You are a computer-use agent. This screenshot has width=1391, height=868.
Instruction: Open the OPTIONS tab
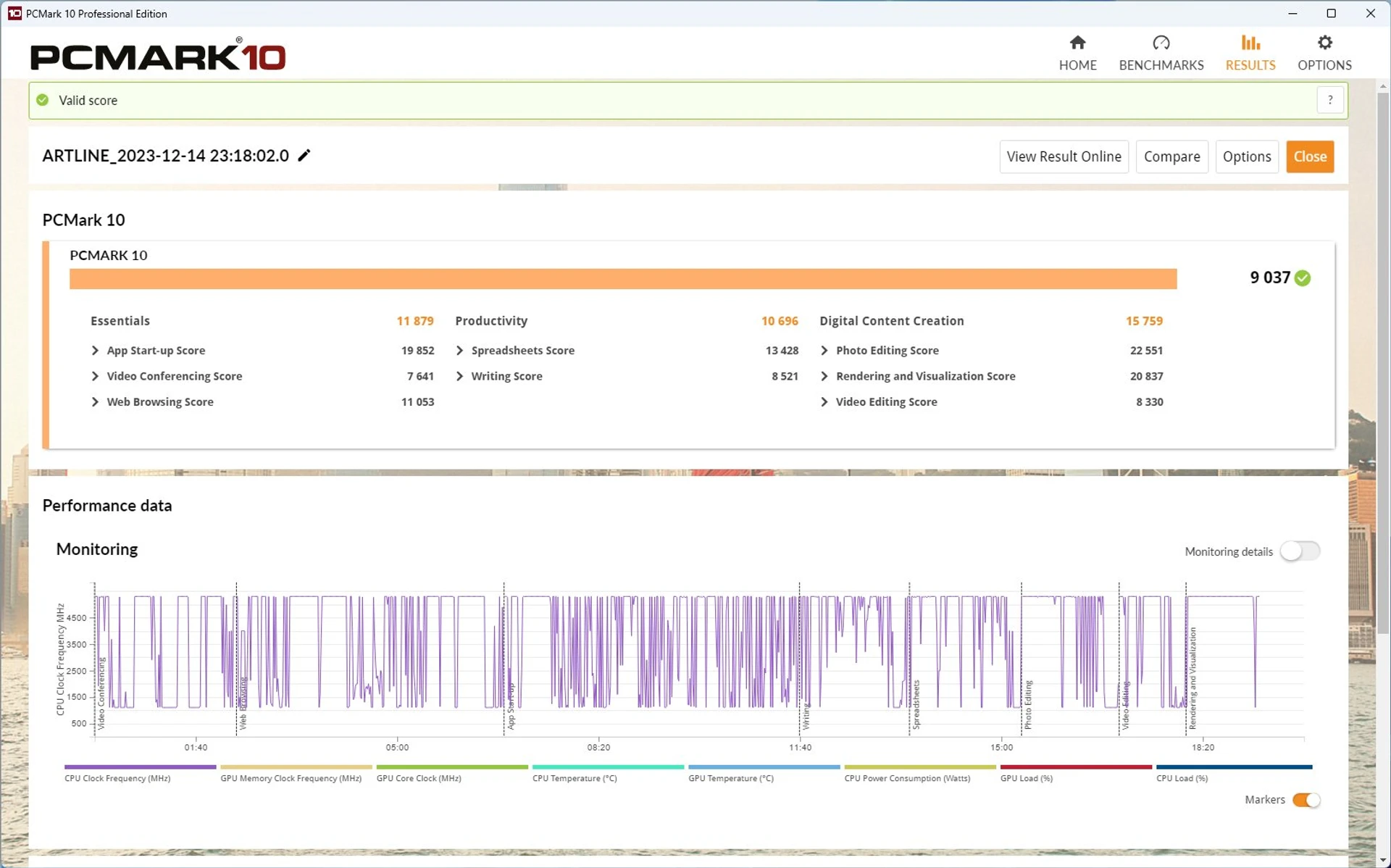1324,54
